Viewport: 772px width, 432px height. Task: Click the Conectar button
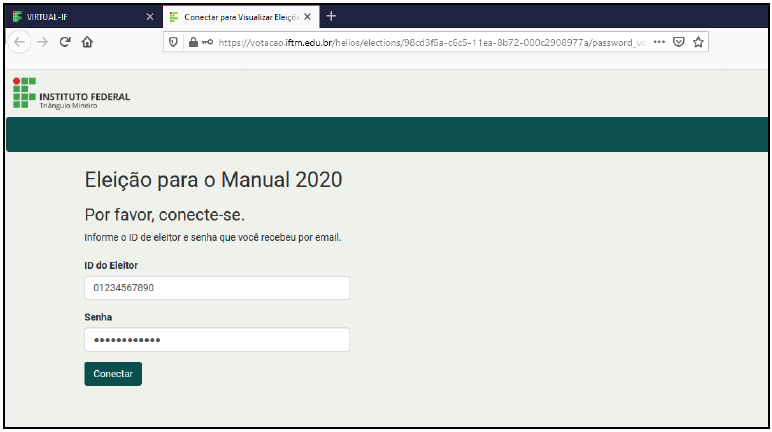(113, 374)
